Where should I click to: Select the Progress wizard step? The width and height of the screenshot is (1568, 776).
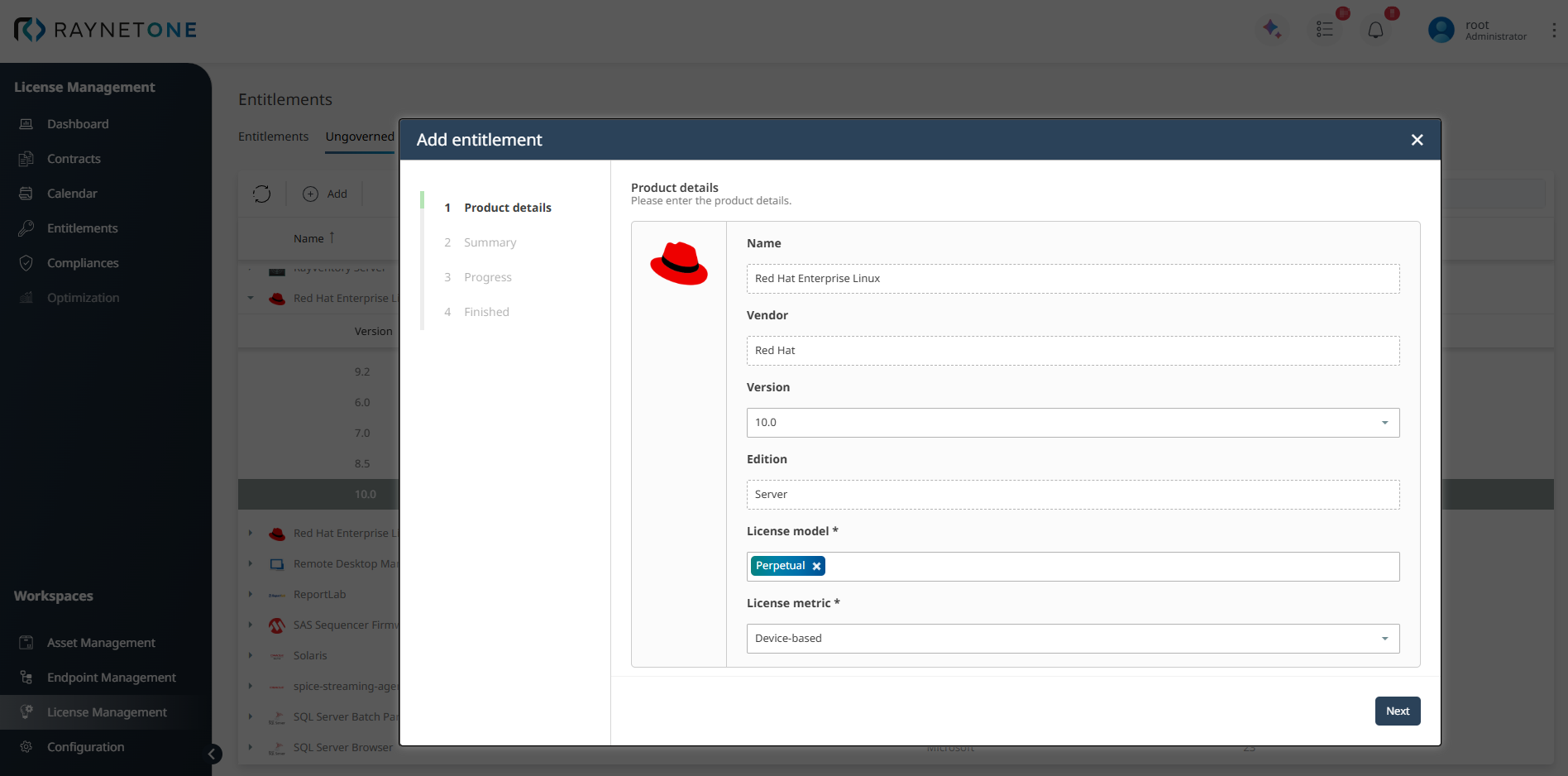487,277
